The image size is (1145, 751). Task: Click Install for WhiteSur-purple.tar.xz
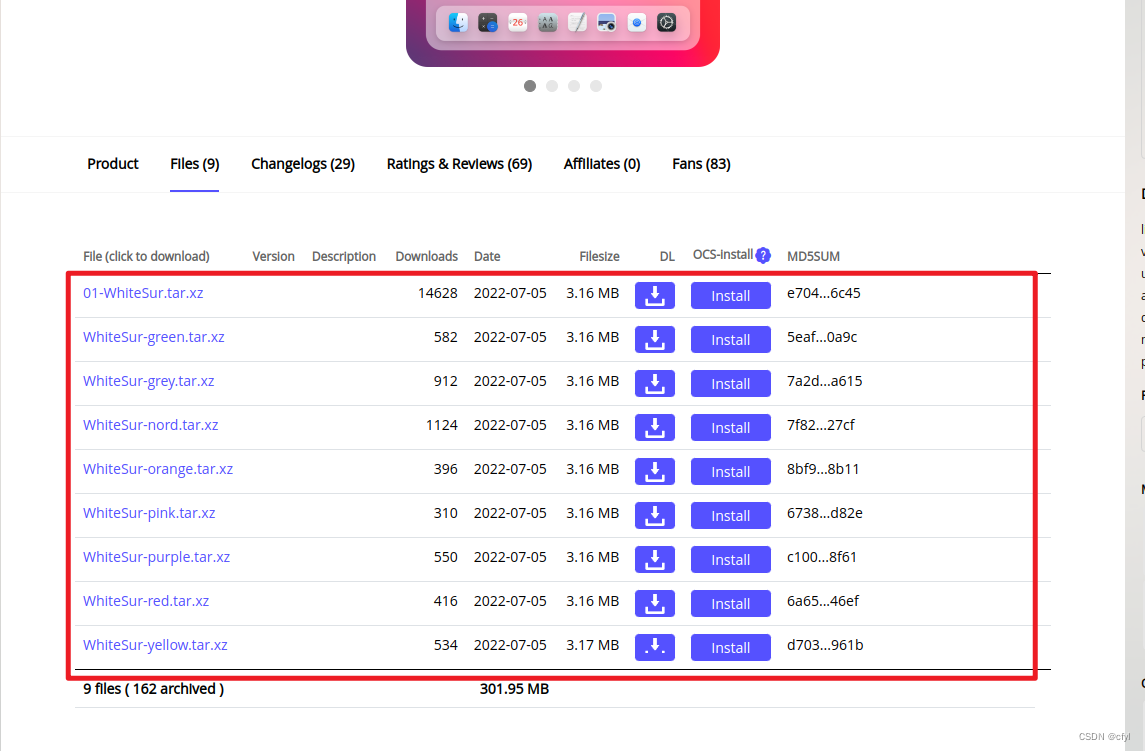point(730,560)
